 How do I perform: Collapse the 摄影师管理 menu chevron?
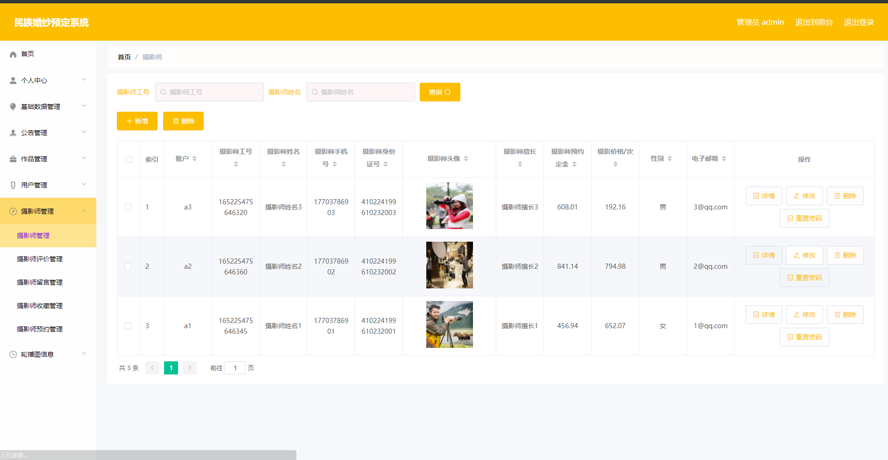pos(84,211)
